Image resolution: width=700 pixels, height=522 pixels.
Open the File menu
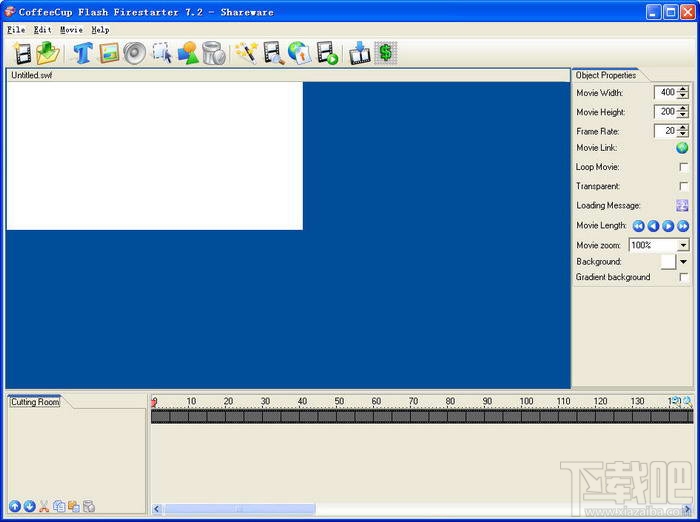pos(16,30)
